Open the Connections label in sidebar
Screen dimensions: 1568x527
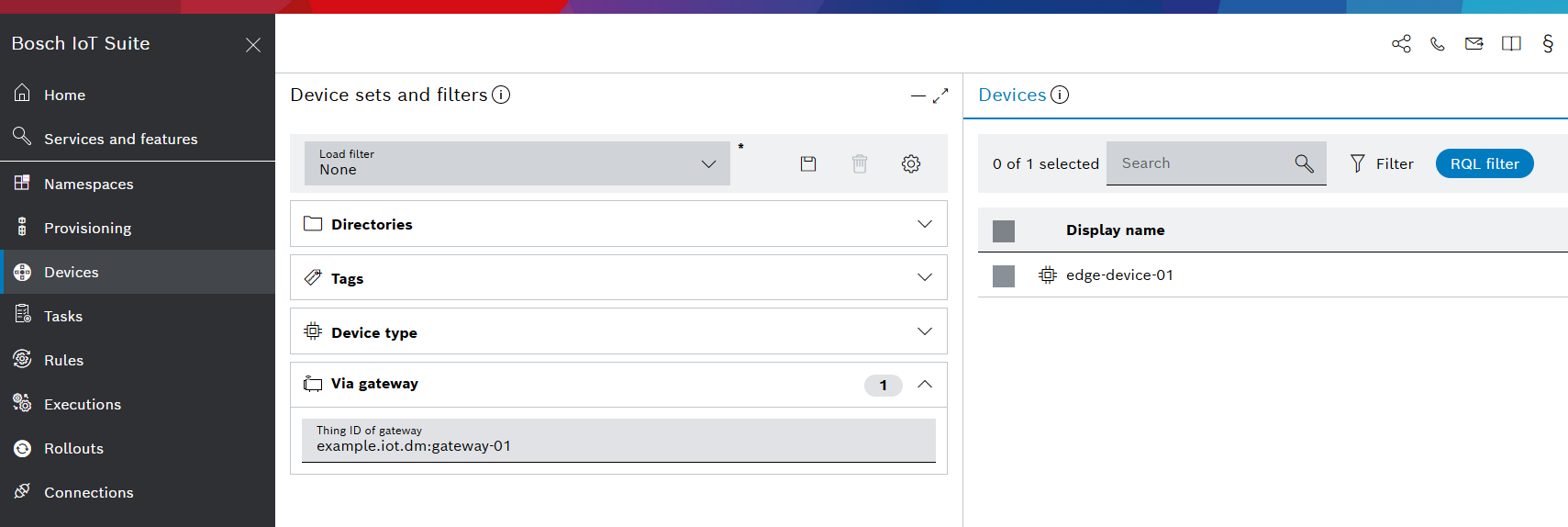pyautogui.click(x=89, y=493)
